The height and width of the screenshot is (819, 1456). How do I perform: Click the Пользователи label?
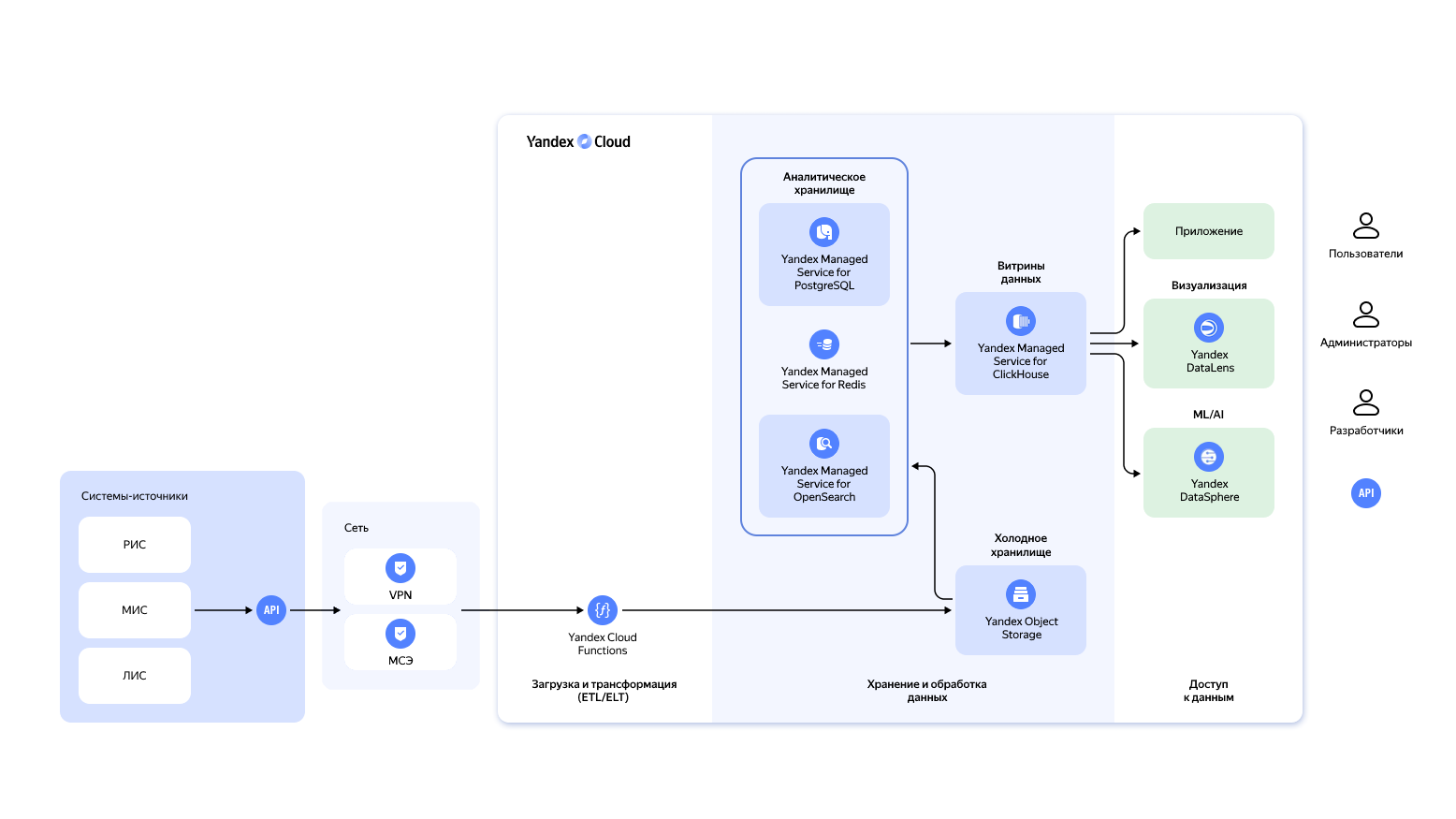[1366, 254]
